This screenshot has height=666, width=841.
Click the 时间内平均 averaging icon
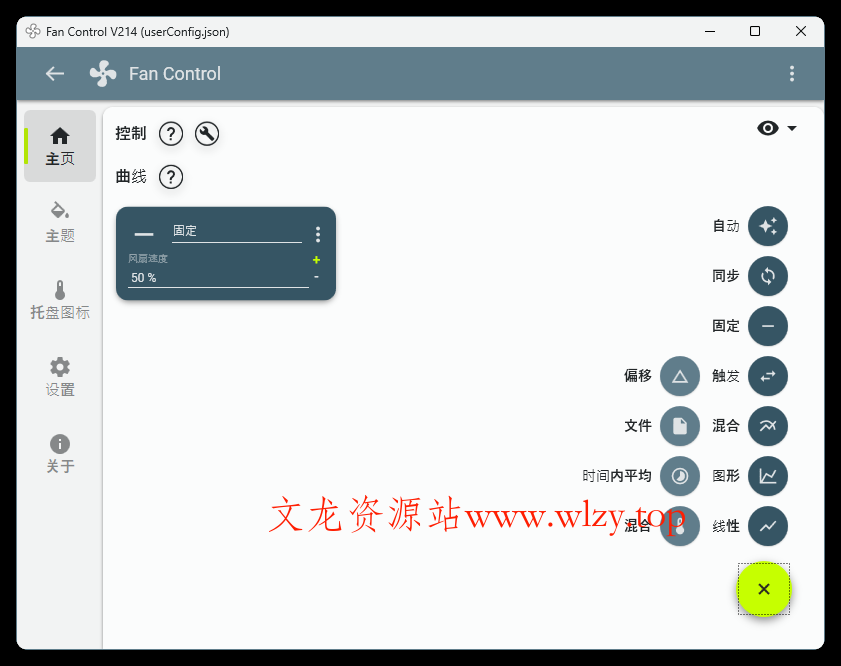679,476
